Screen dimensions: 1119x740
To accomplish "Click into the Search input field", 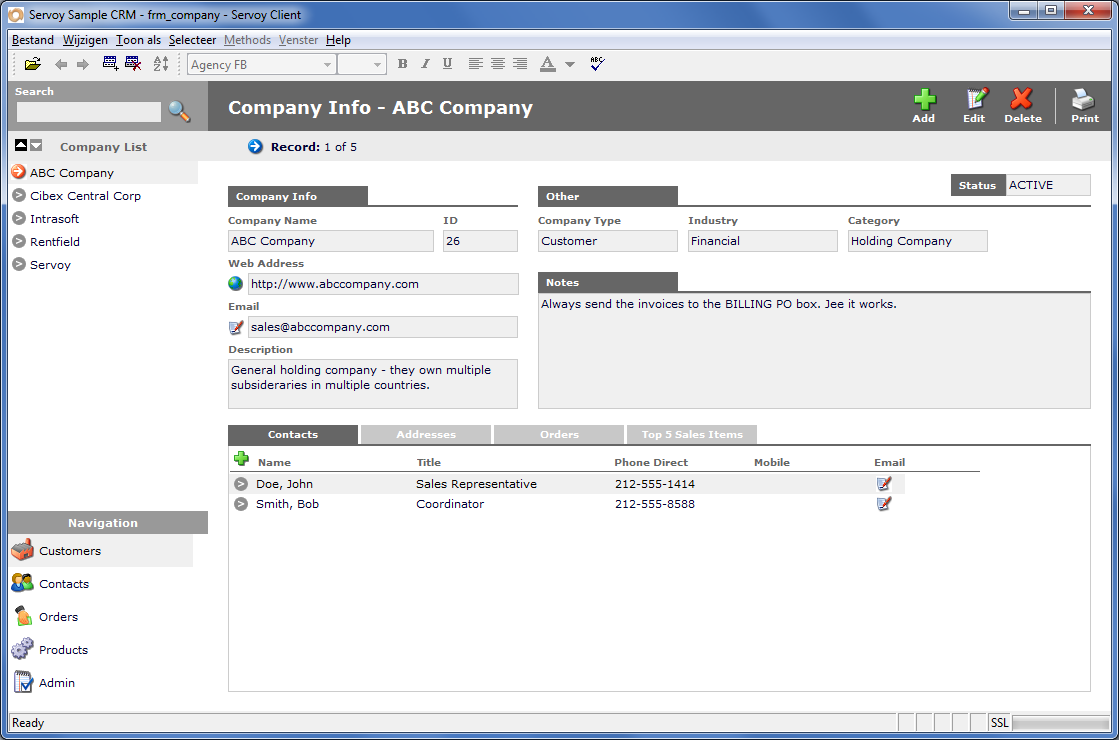I will click(88, 112).
